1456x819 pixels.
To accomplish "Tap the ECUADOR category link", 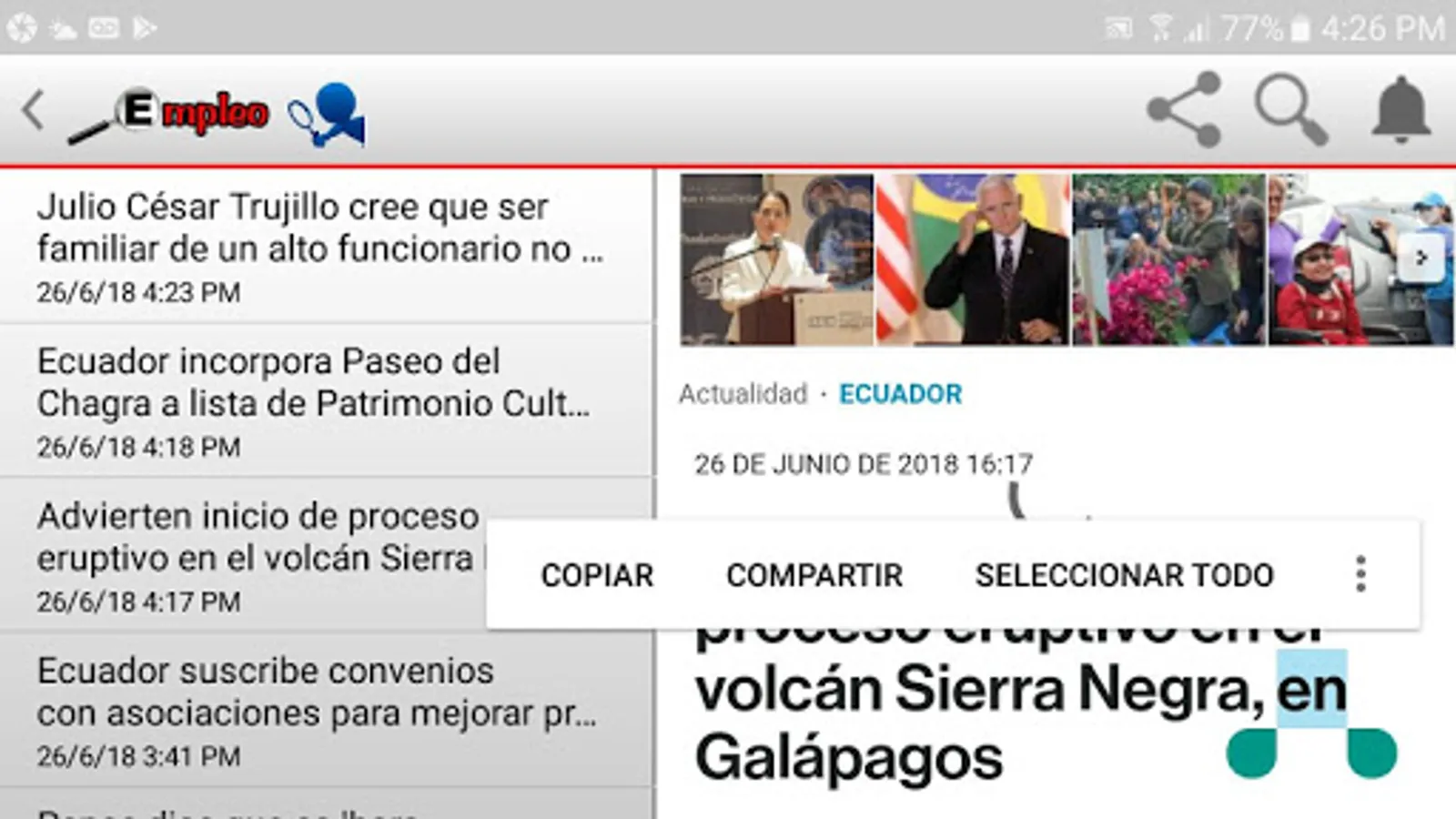I will click(900, 394).
